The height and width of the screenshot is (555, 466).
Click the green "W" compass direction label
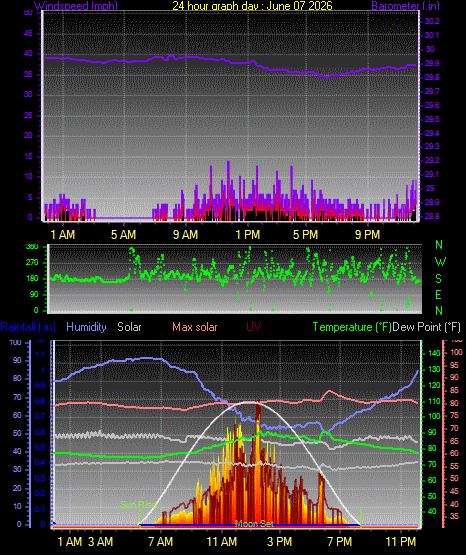point(440,262)
